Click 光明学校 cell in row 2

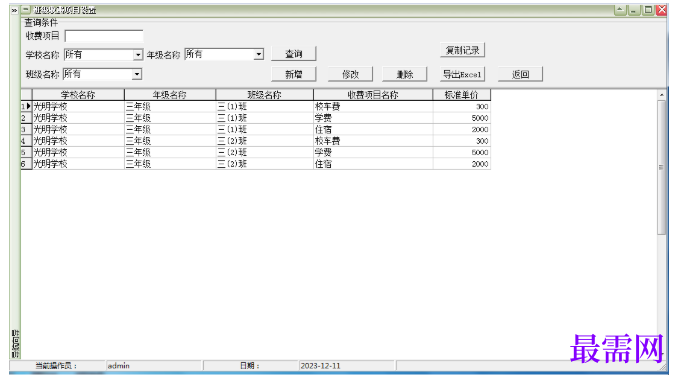click(78, 118)
